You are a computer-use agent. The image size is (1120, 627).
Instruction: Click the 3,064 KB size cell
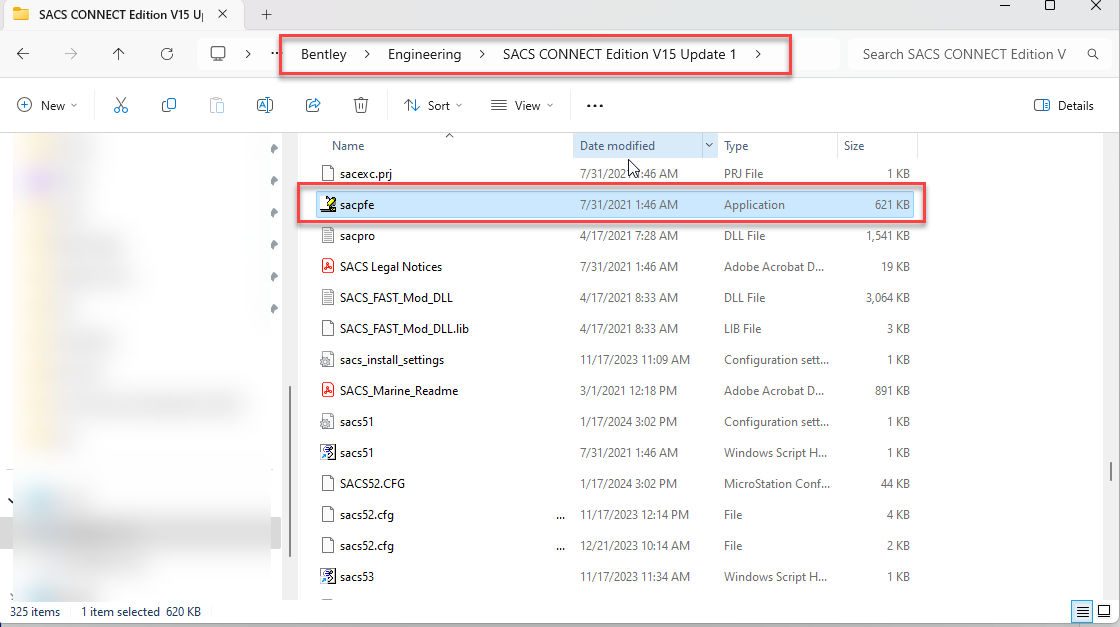coord(888,298)
